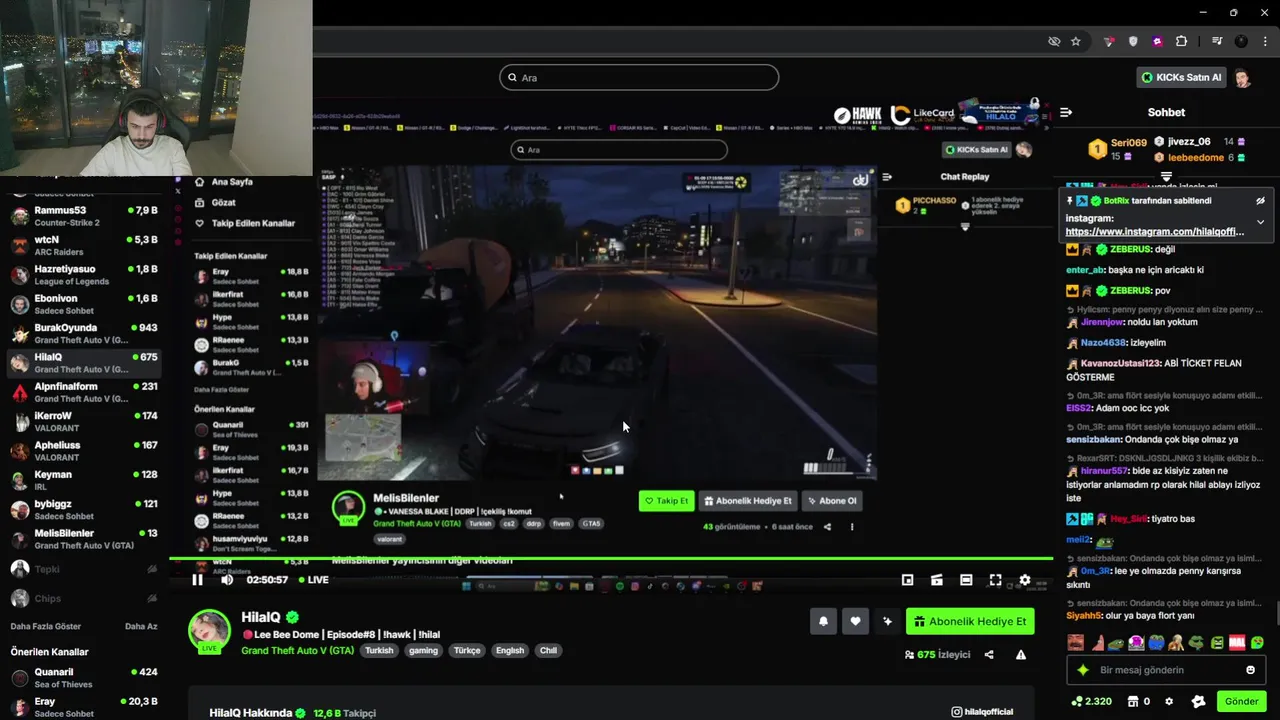Open channel points 2.320 icon

pyautogui.click(x=1091, y=702)
